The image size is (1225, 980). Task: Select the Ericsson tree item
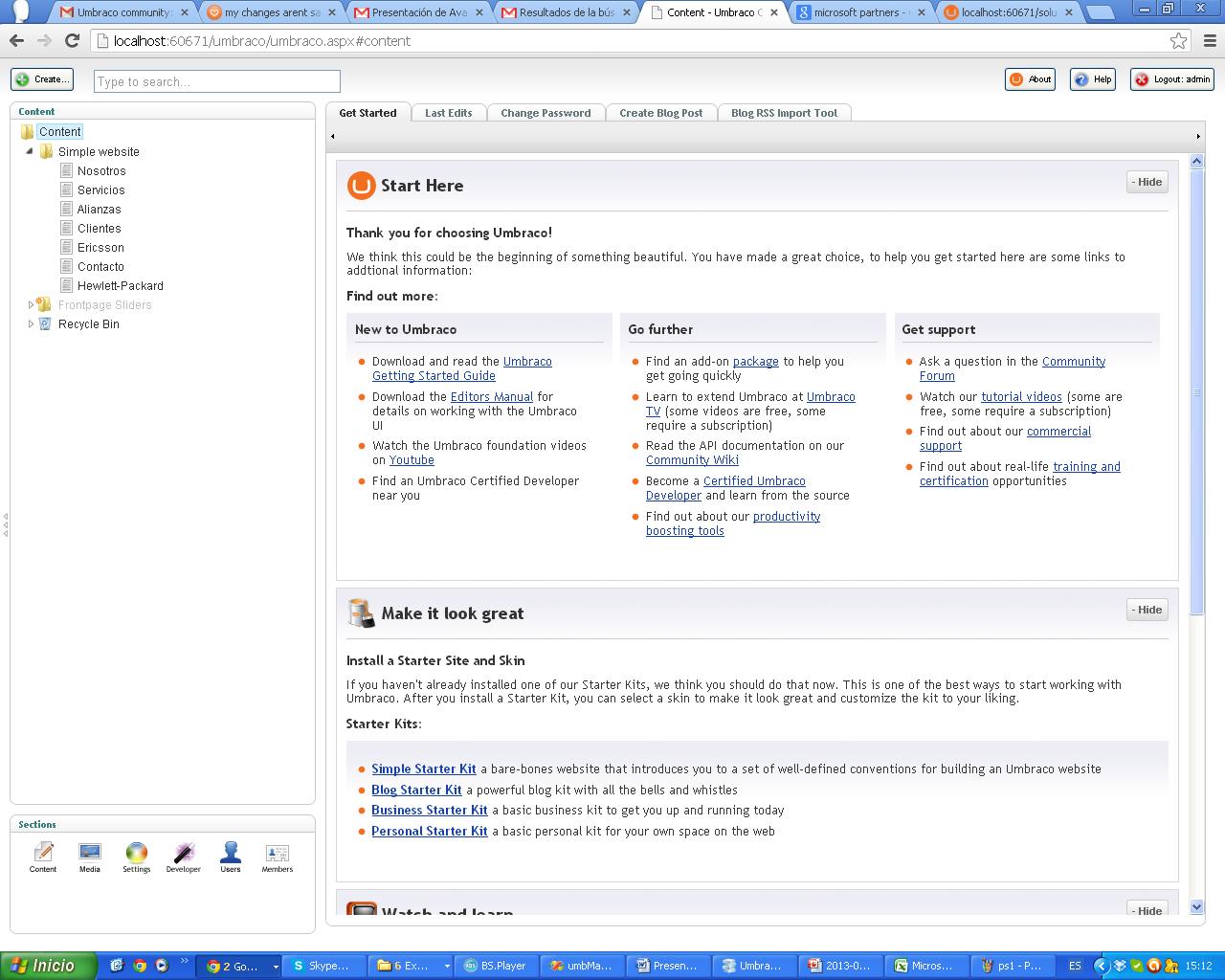click(x=100, y=247)
